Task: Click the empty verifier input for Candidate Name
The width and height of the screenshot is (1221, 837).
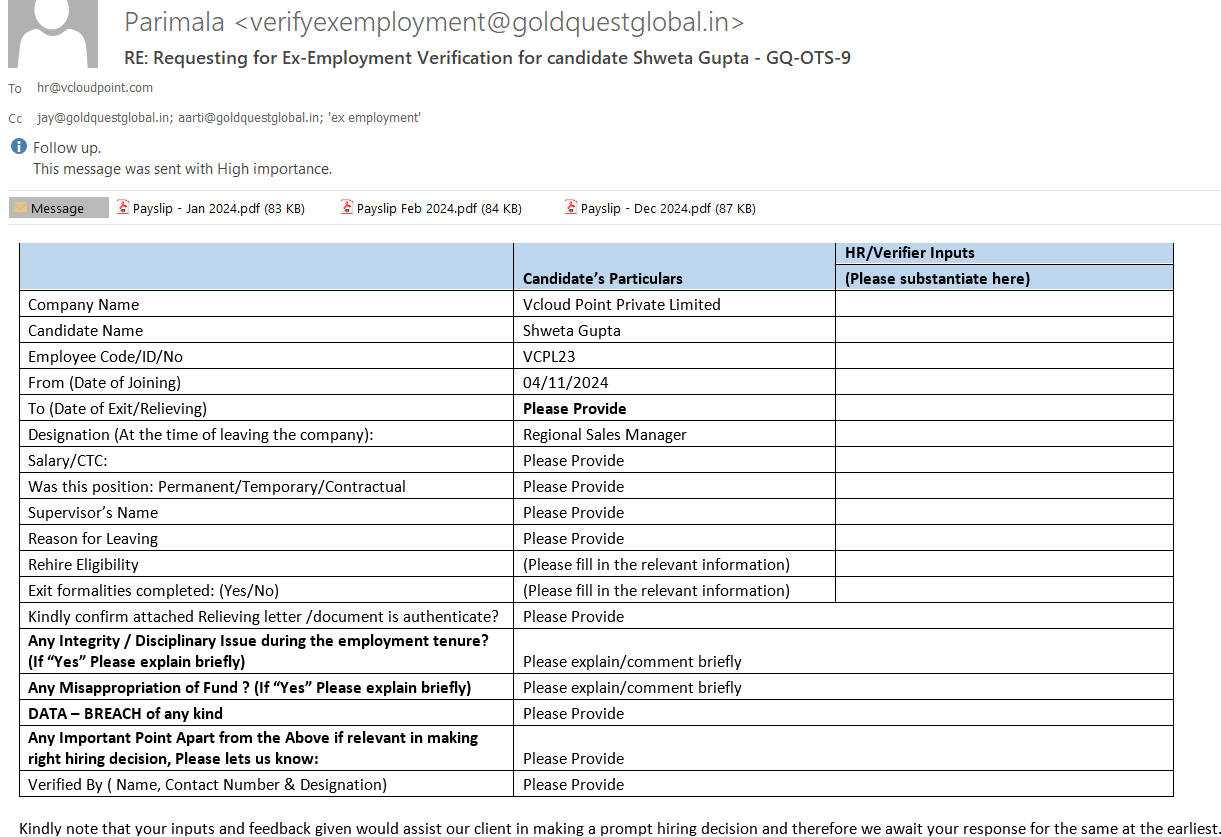Action: [x=1004, y=330]
